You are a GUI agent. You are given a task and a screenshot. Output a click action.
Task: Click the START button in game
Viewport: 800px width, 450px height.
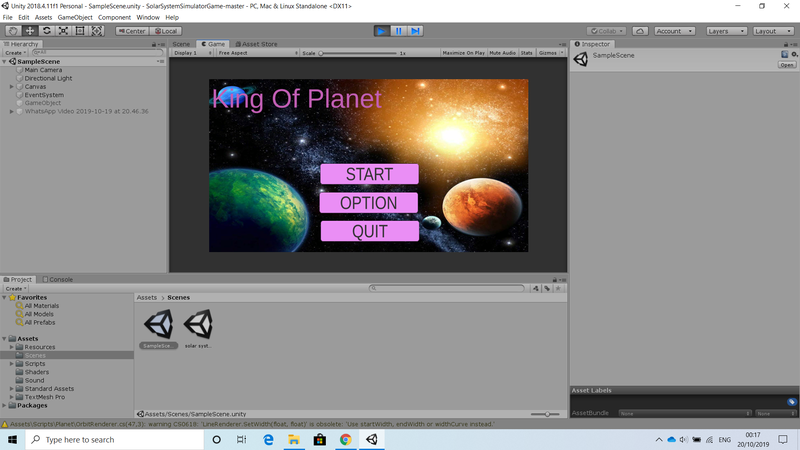coord(369,174)
